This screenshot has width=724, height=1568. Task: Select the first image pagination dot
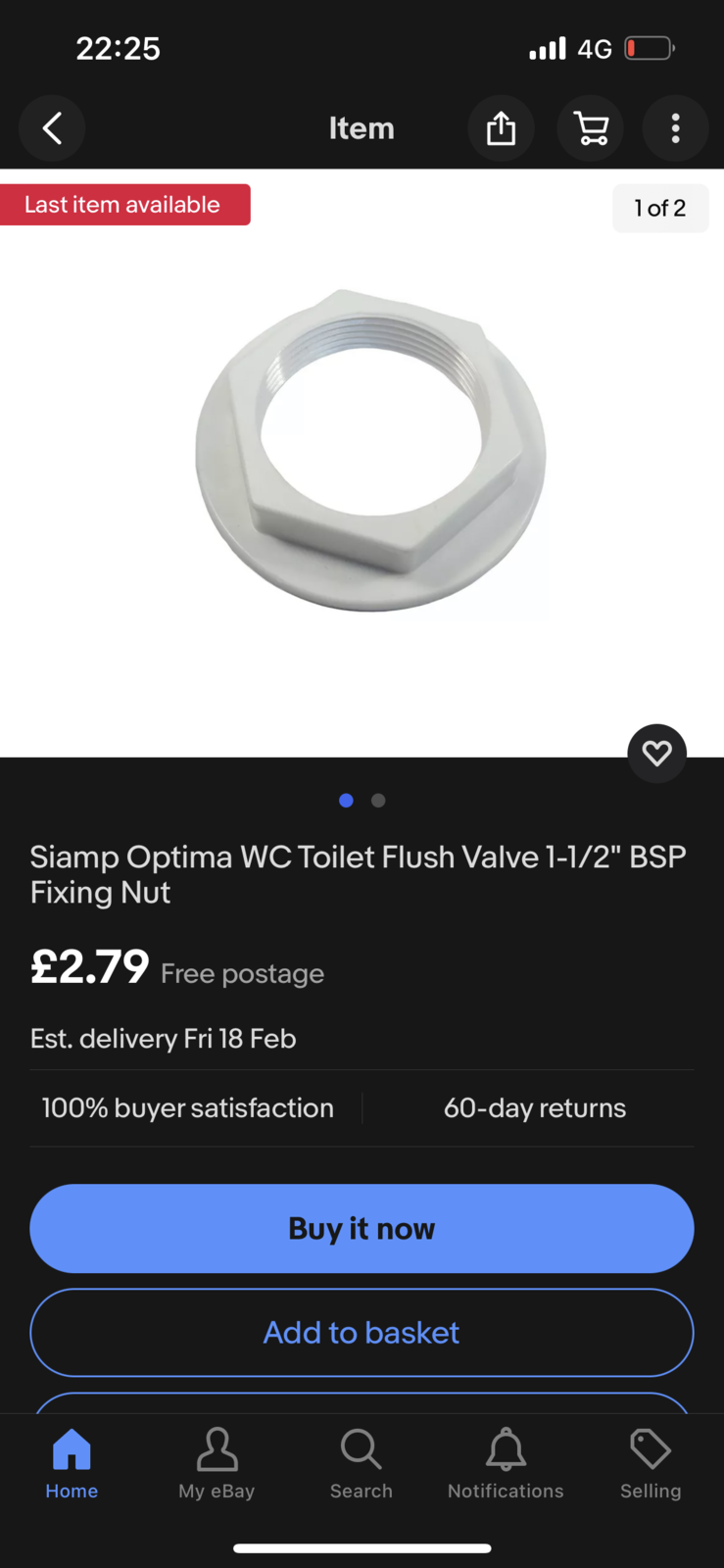pyautogui.click(x=346, y=801)
